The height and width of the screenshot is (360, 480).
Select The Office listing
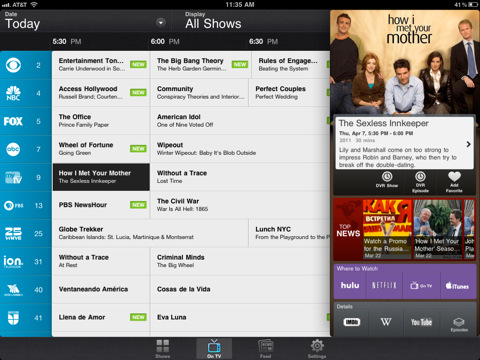pyautogui.click(x=101, y=121)
